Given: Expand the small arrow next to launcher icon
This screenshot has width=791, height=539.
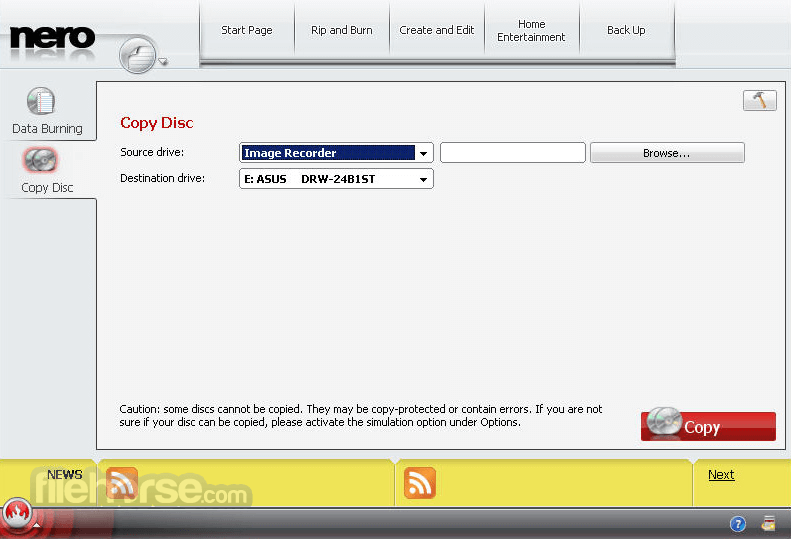Looking at the screenshot, I should tap(163, 62).
